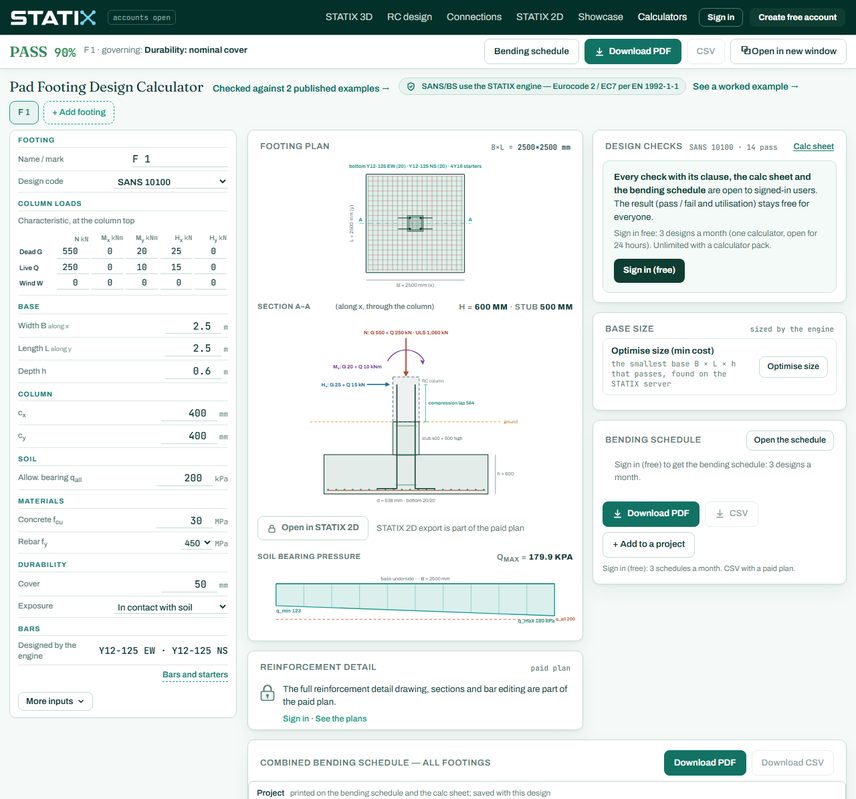Open Connections in the navigation

[x=474, y=17]
